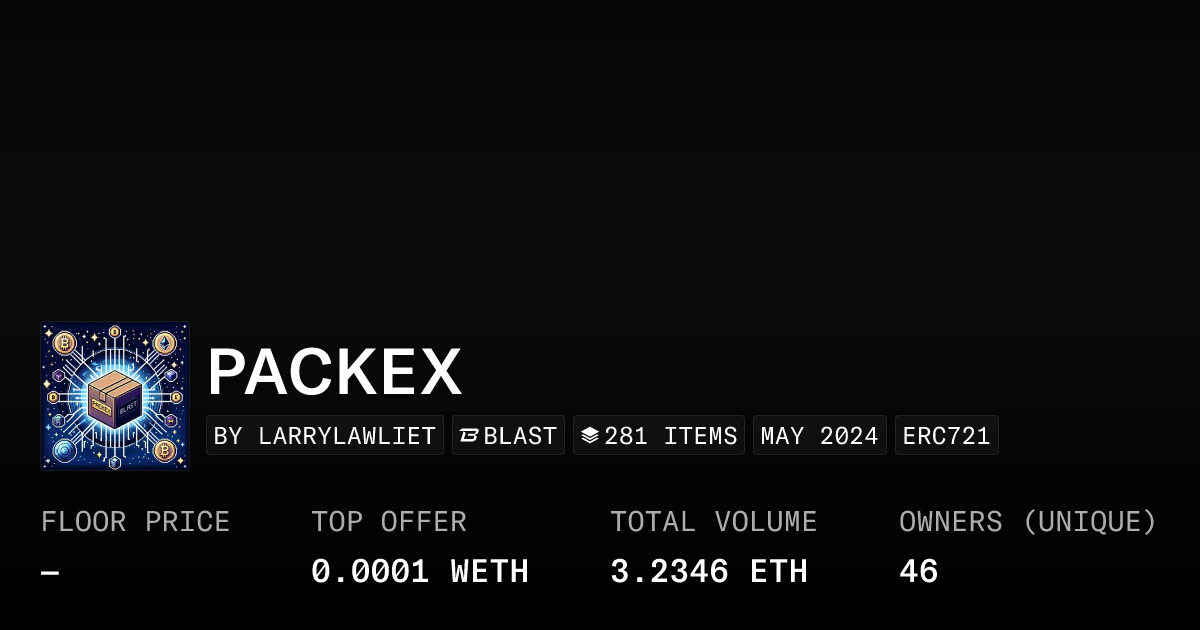Open the PACKEX collection title
The height and width of the screenshot is (630, 1200).
coord(334,373)
